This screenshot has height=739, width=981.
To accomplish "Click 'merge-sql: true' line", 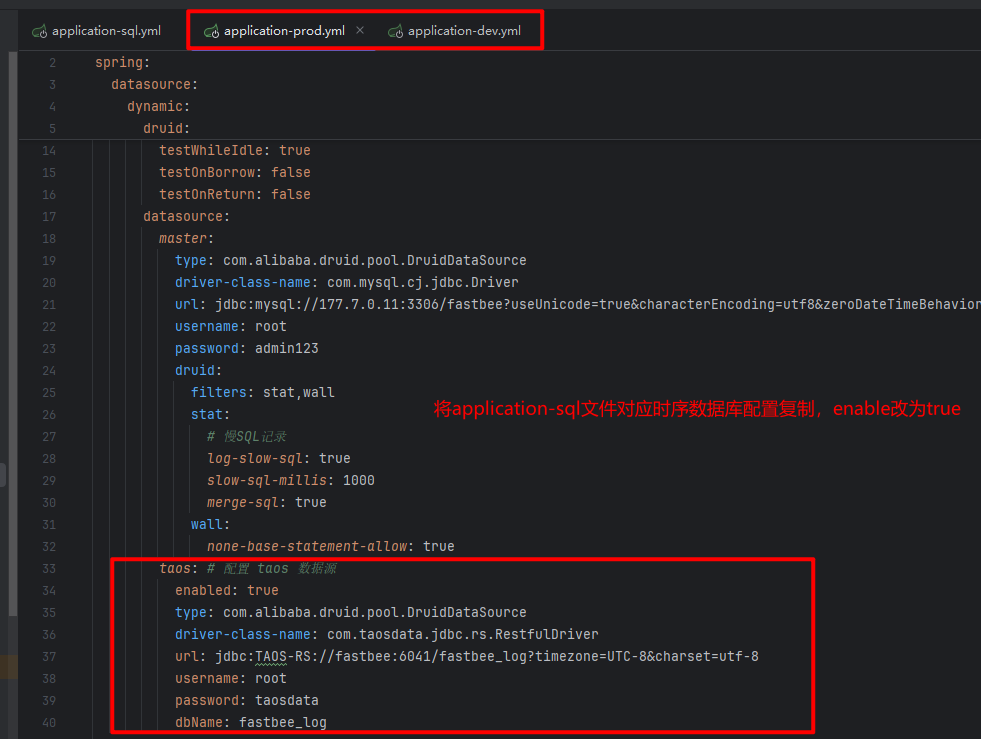I will 267,502.
